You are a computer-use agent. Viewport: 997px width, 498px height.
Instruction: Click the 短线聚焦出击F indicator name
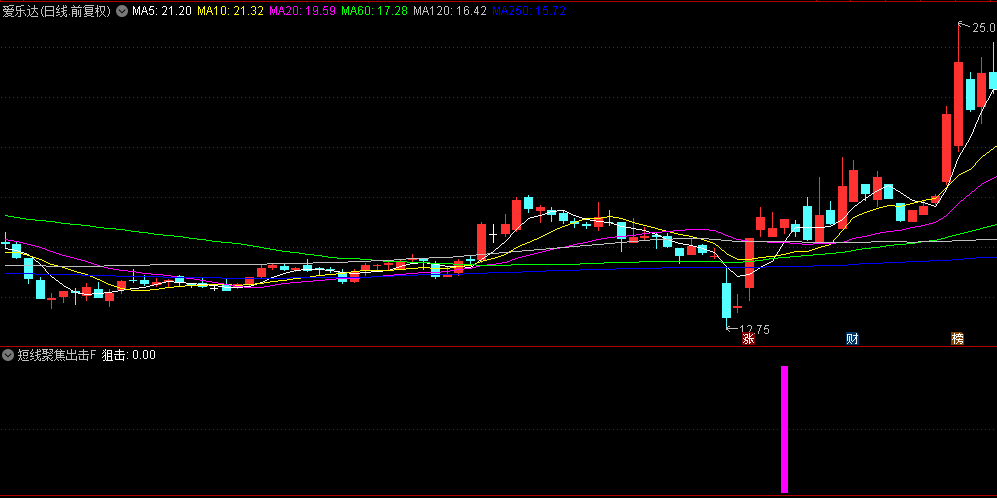tap(56, 355)
